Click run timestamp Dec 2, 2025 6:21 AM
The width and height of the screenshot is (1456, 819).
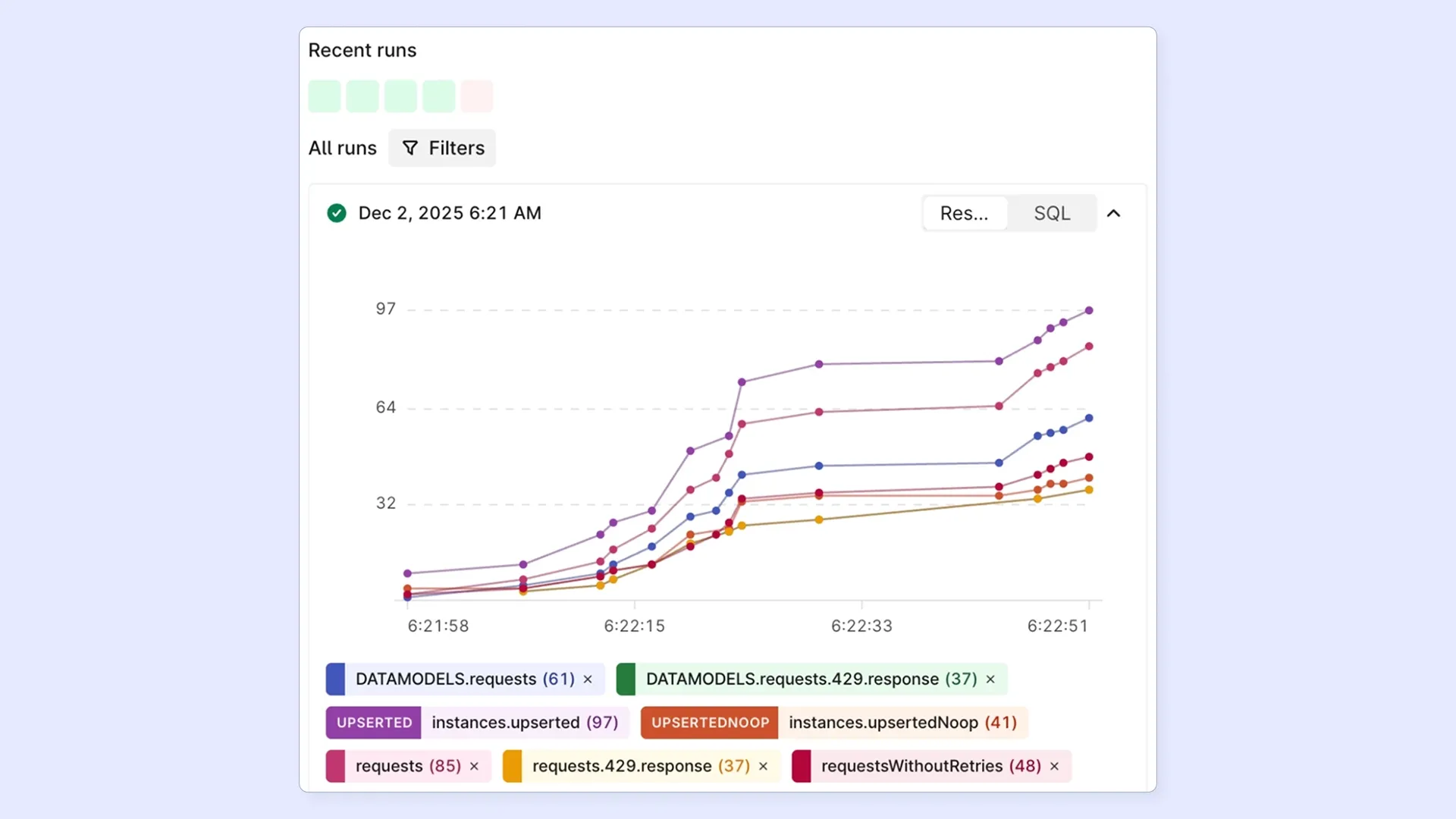coord(450,213)
